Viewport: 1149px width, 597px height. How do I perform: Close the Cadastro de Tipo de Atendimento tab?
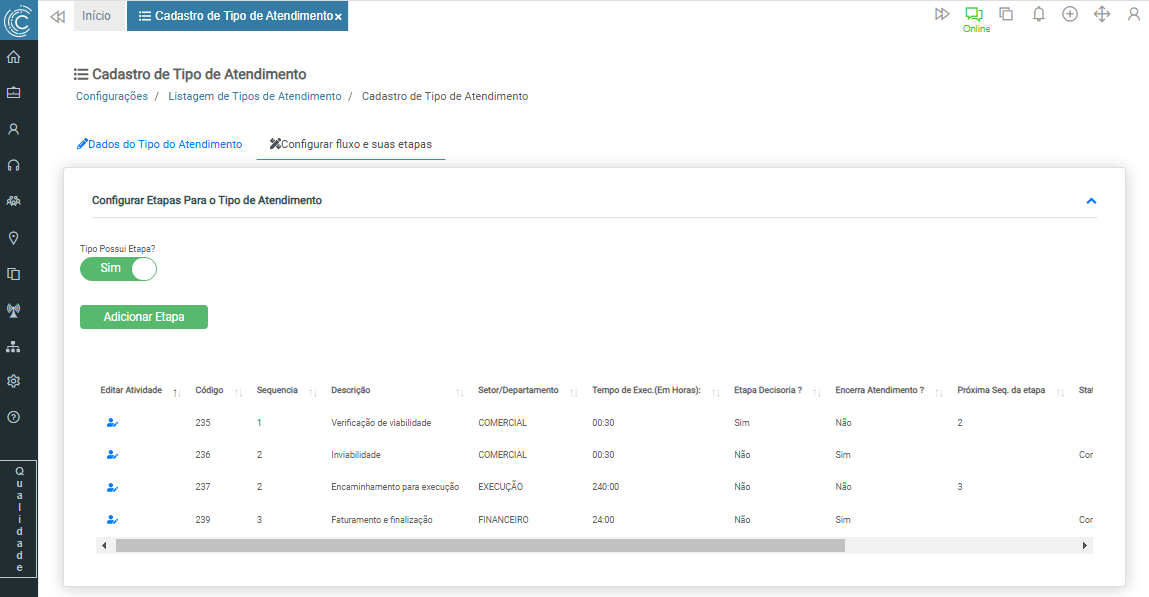click(338, 17)
